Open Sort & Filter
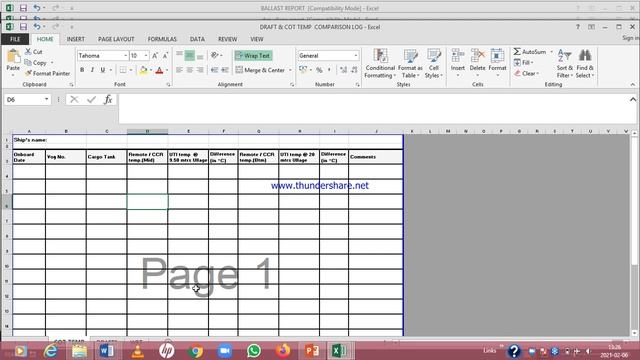 coord(564,64)
